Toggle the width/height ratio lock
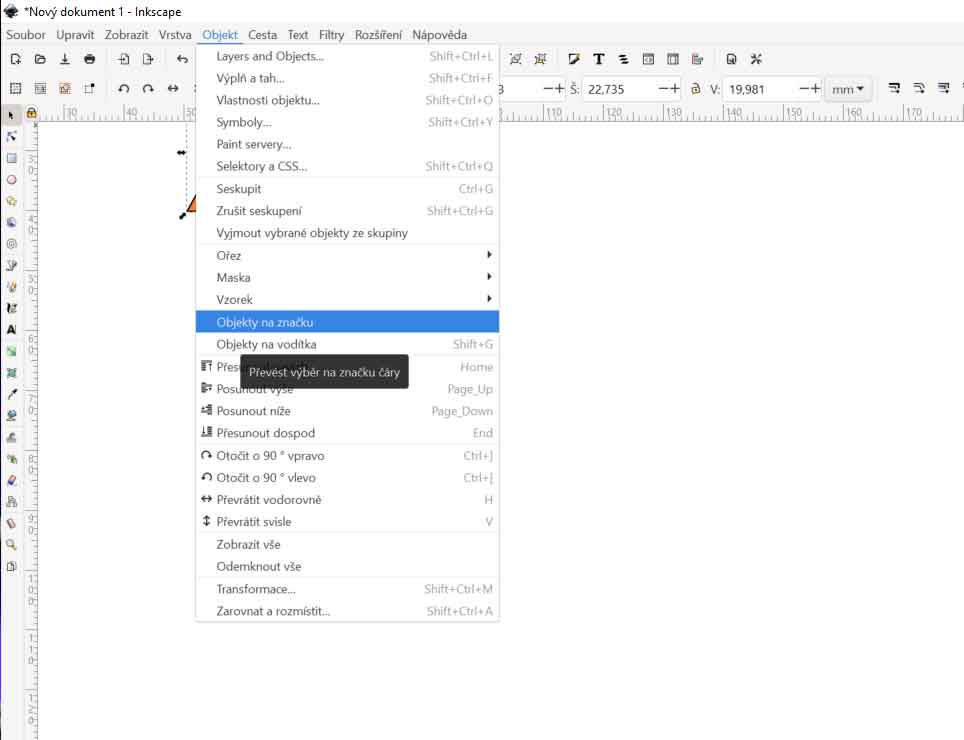Viewport: 964px width, 740px height. (695, 89)
